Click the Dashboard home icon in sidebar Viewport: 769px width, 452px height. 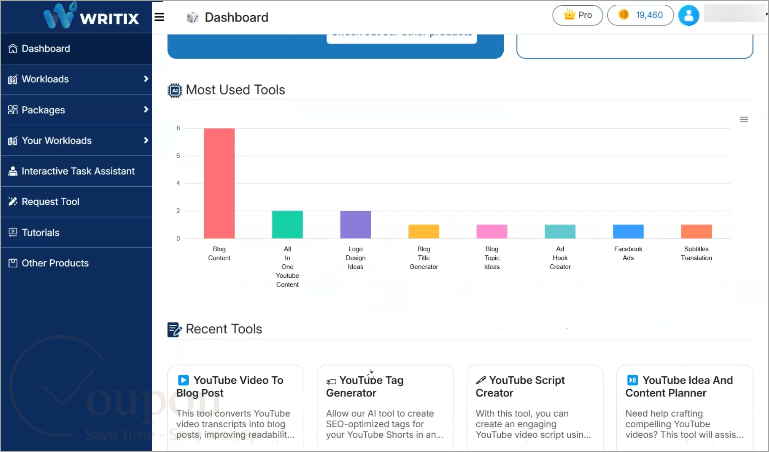(13, 49)
